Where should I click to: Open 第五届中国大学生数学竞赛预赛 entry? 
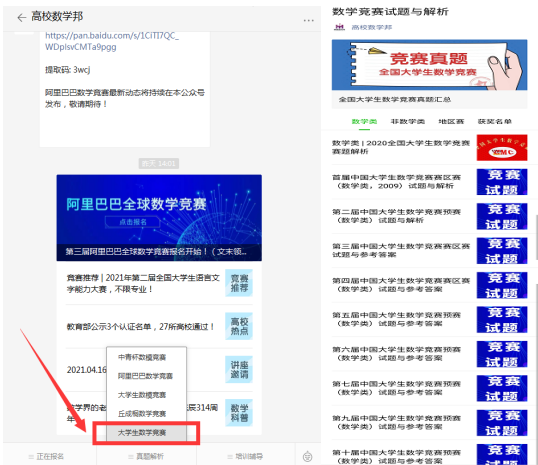[x=396, y=319]
